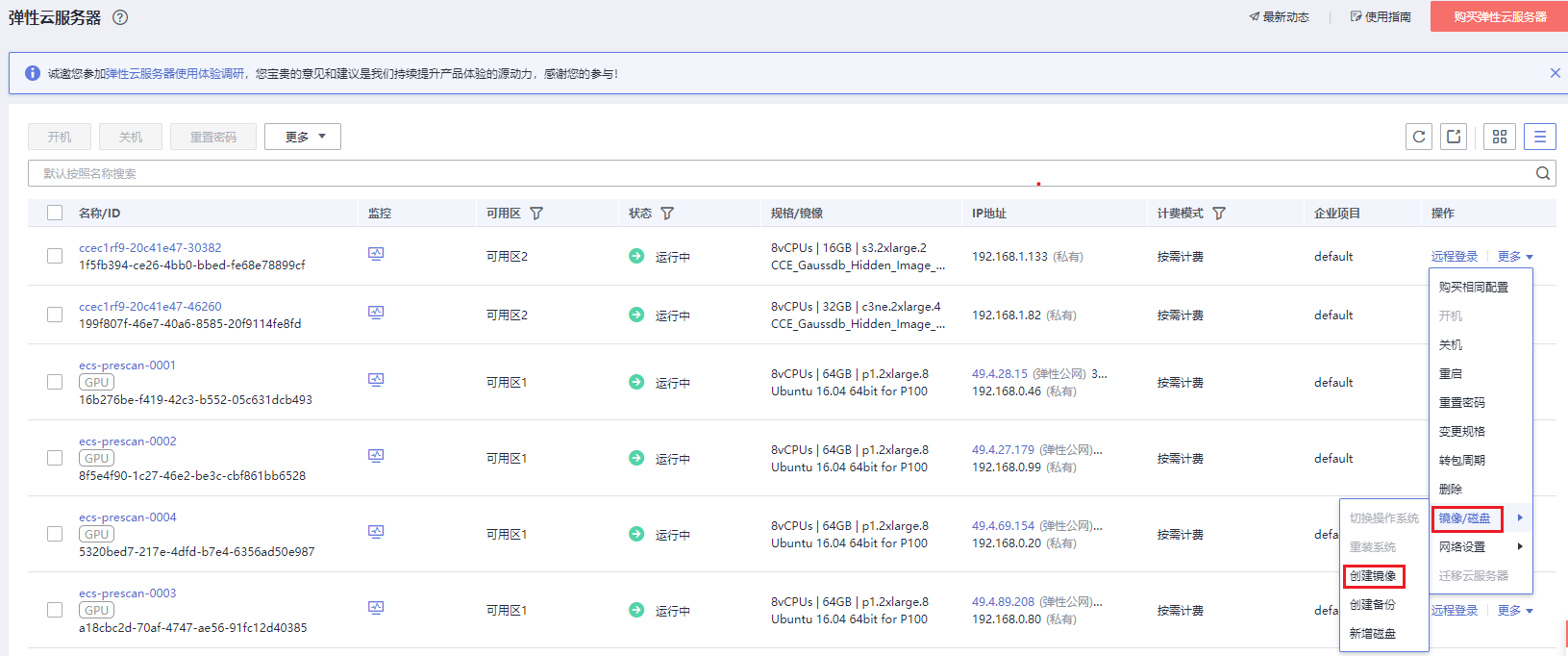Open 使用指南 at the top

[1381, 17]
